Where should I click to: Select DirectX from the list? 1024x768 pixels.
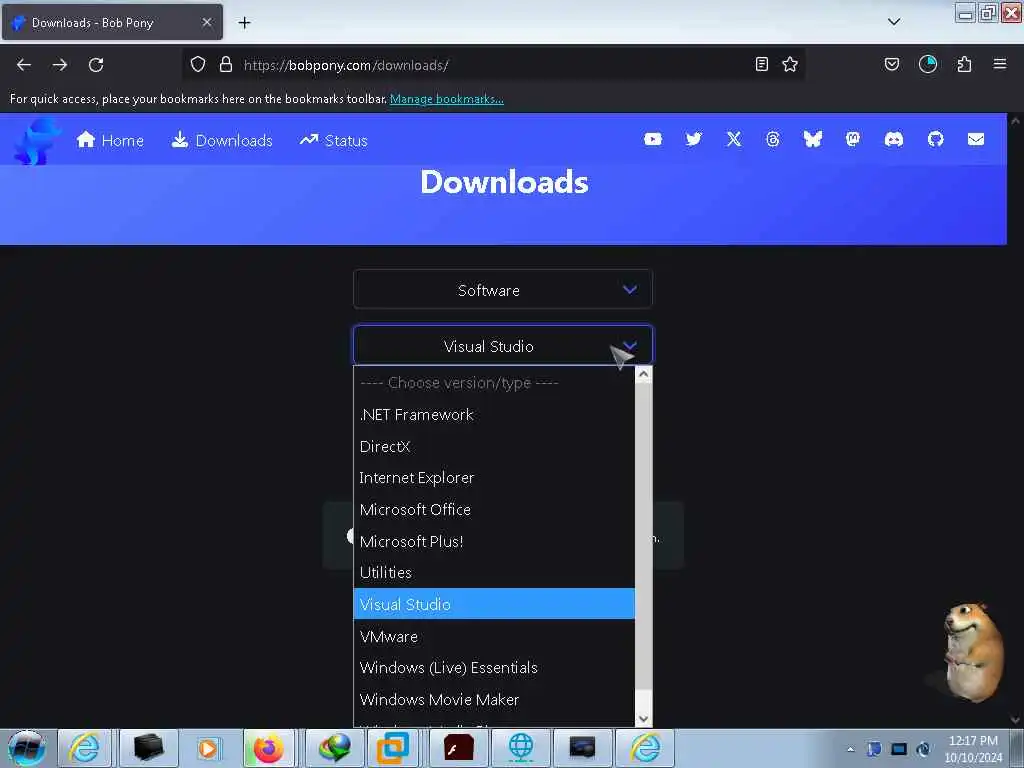[x=494, y=447]
